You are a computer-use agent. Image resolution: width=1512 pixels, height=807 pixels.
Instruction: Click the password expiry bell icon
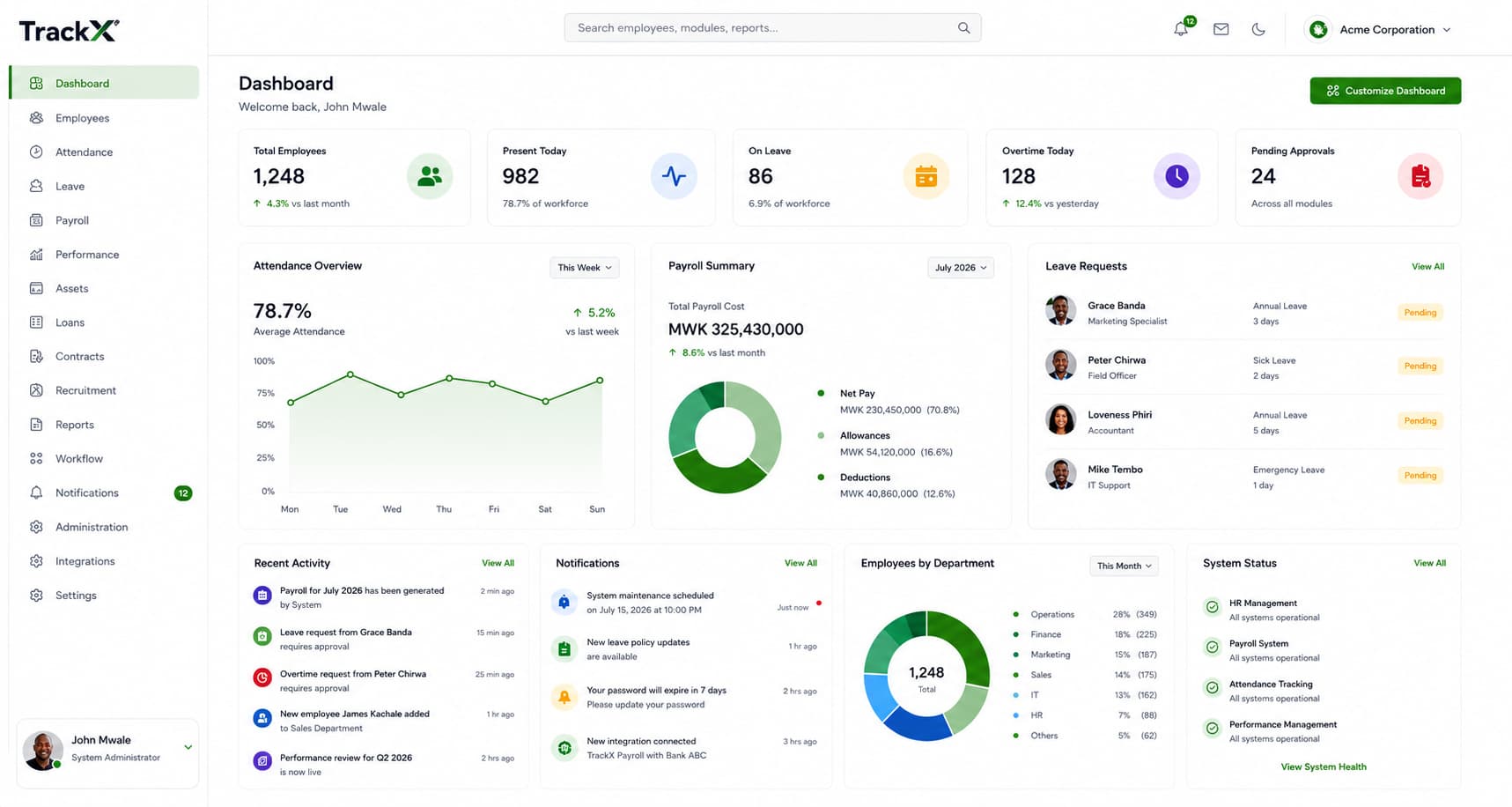pyautogui.click(x=564, y=697)
